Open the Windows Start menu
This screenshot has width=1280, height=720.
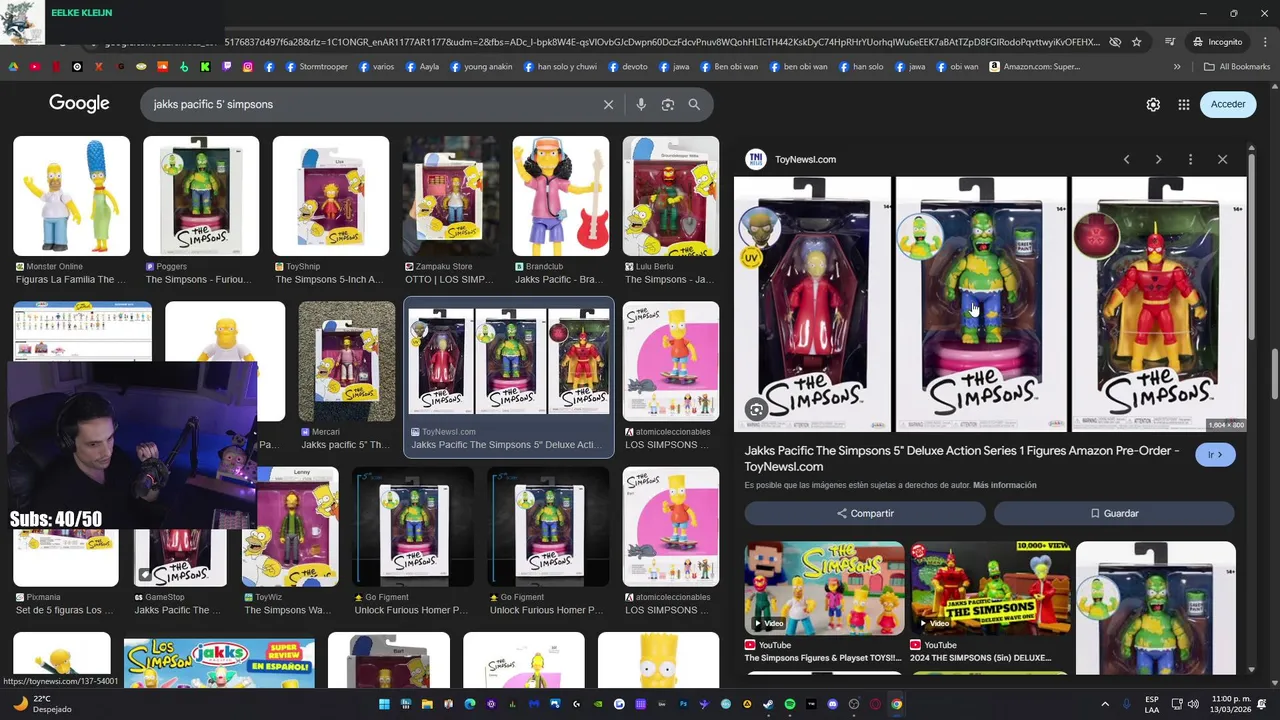tap(384, 704)
